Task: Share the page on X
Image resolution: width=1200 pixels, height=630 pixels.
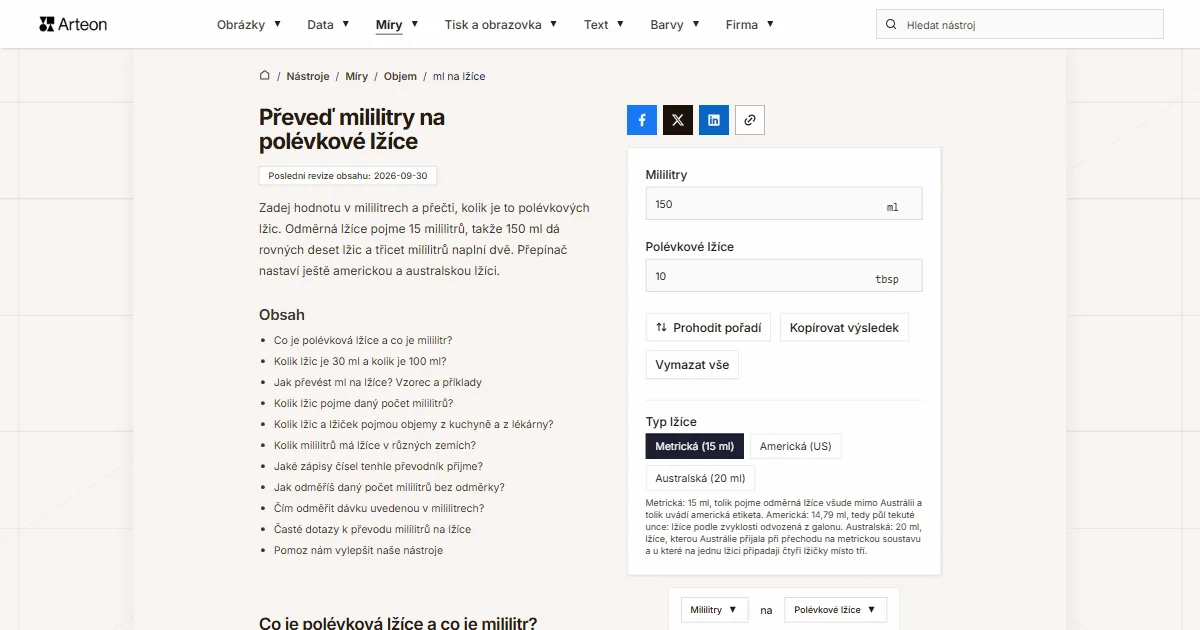Action: [678, 120]
